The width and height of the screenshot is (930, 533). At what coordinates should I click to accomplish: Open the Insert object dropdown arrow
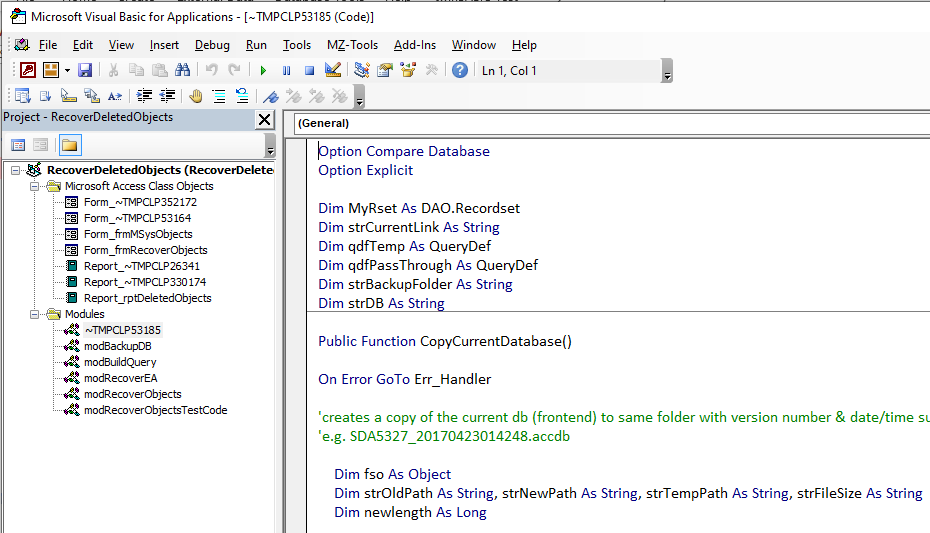tap(67, 71)
